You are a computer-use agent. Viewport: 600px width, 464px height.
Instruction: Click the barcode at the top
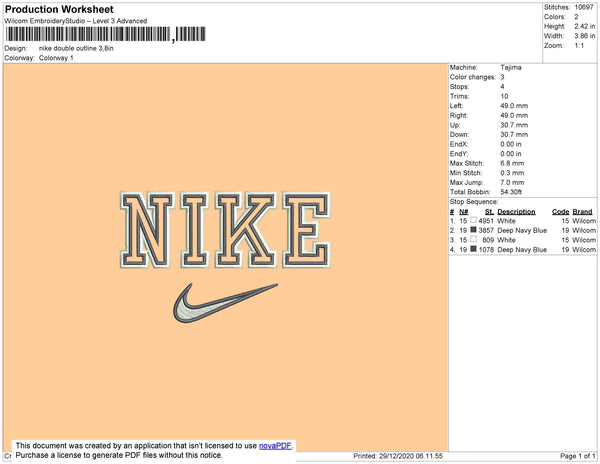pos(106,34)
